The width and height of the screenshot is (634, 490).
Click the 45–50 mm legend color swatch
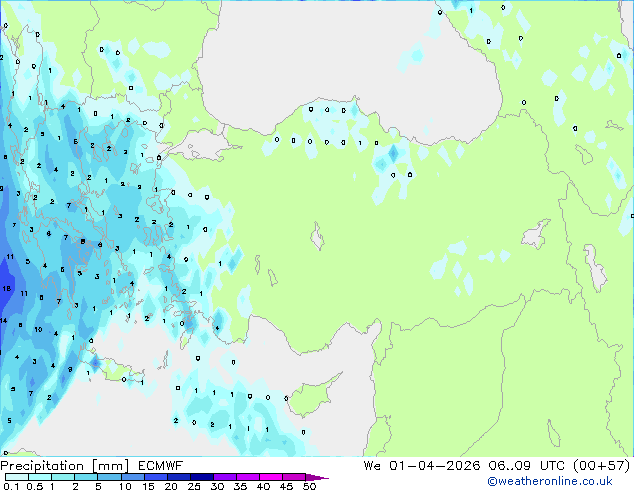(x=294, y=477)
